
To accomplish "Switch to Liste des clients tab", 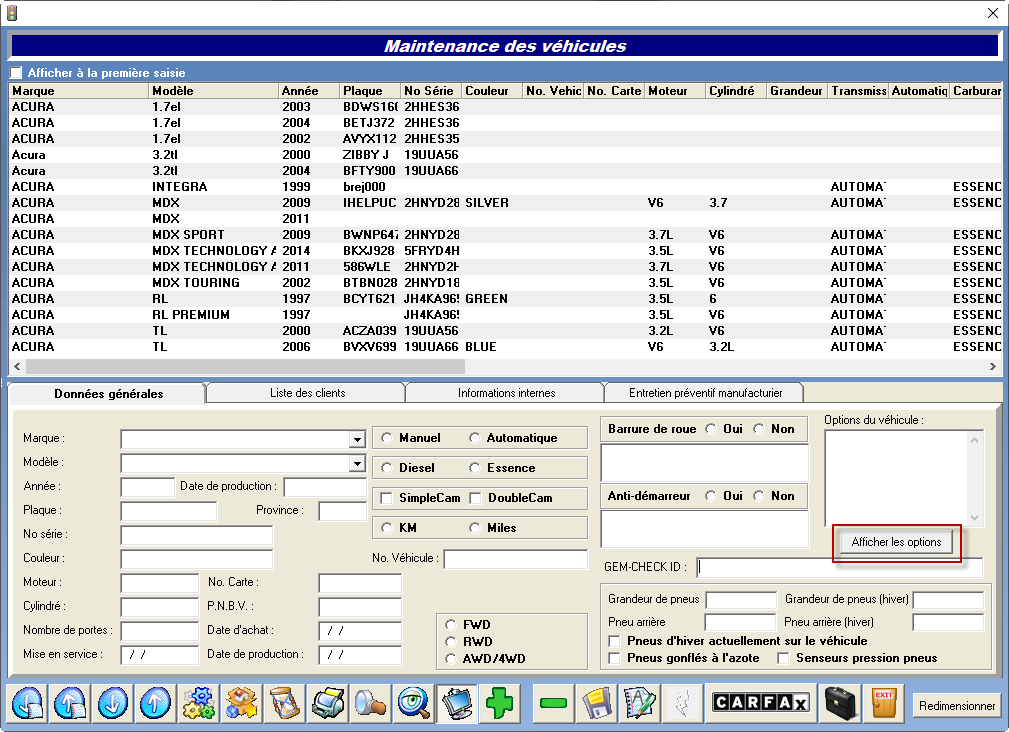I will click(x=308, y=393).
